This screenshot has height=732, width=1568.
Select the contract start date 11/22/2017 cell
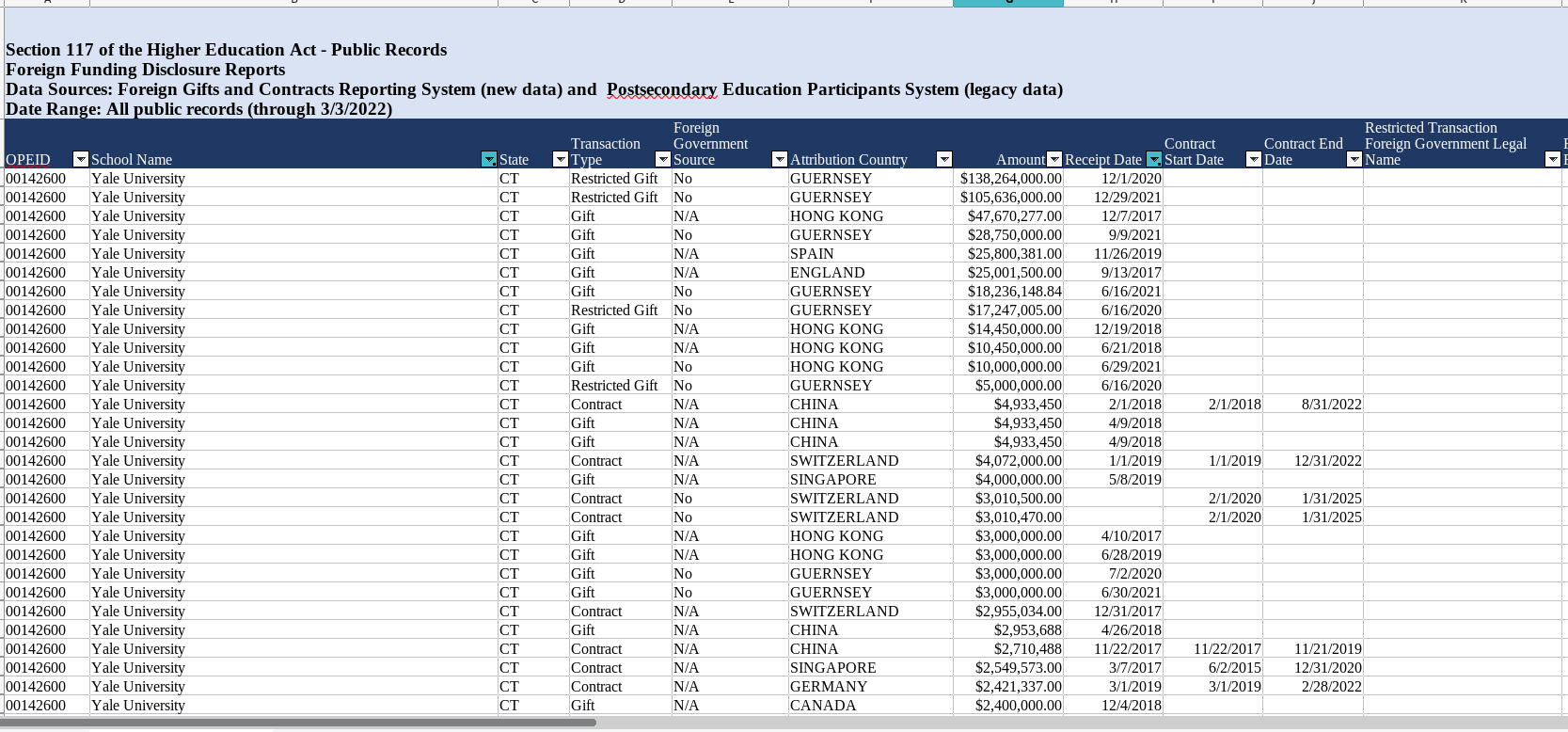[x=1213, y=649]
